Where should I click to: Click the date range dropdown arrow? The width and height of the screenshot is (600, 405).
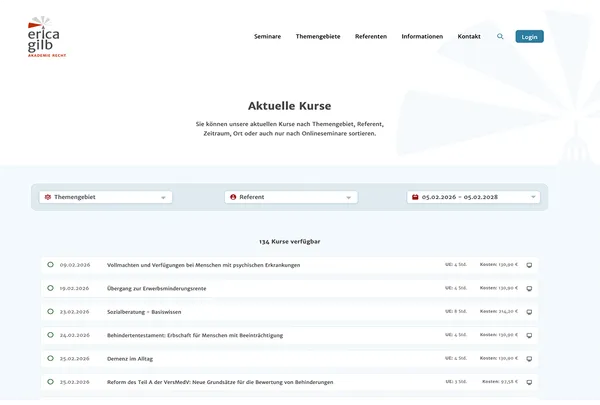(x=533, y=197)
